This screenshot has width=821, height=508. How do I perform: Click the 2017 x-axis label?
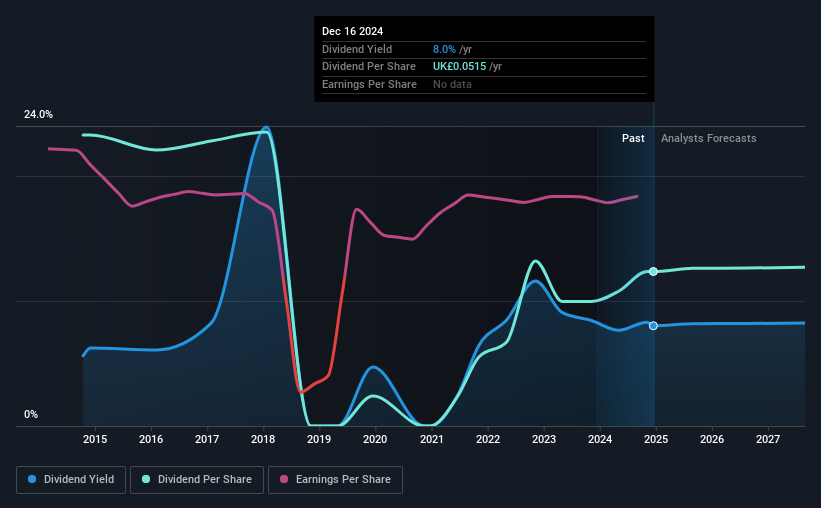click(207, 439)
